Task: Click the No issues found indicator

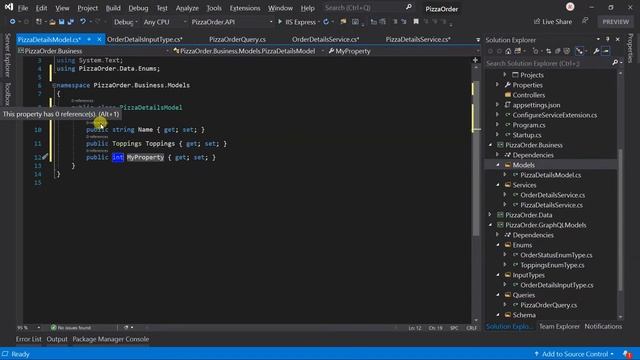Action: pos(71,327)
